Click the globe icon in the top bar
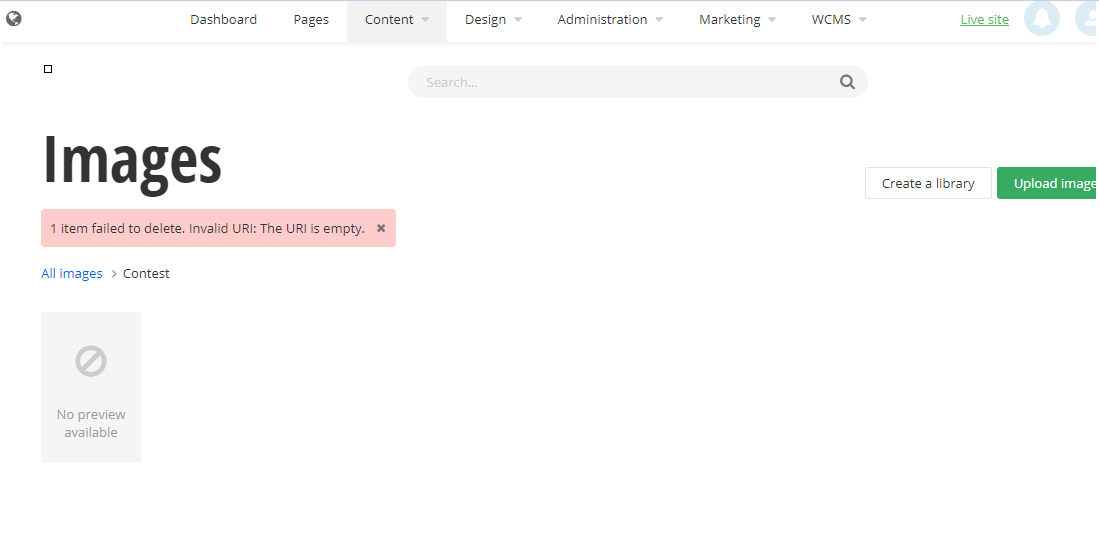 [x=13, y=19]
